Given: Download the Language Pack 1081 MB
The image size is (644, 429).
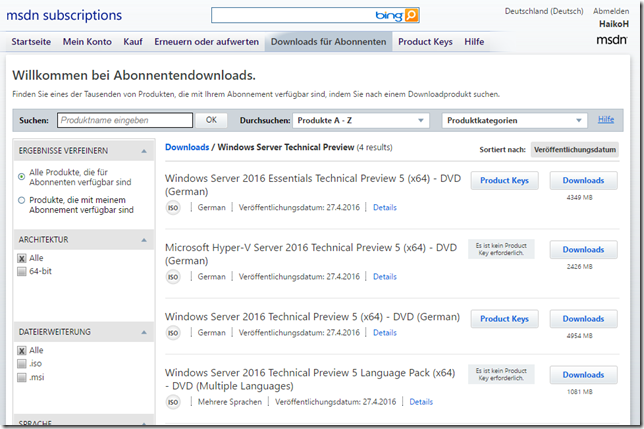Looking at the screenshot, I should [x=583, y=375].
